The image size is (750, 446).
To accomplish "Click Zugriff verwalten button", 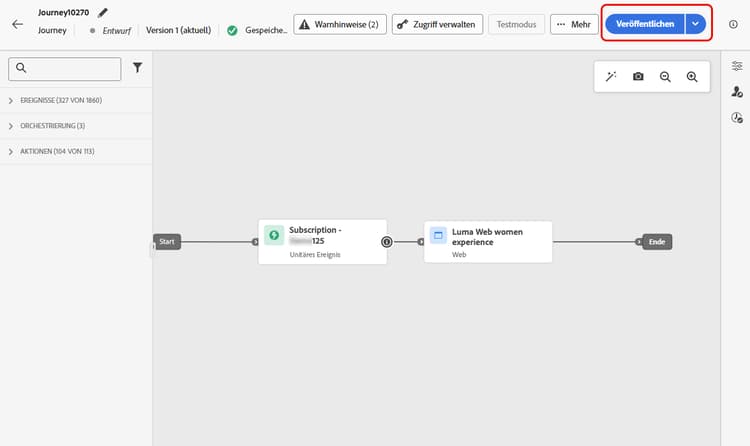I will (437, 24).
